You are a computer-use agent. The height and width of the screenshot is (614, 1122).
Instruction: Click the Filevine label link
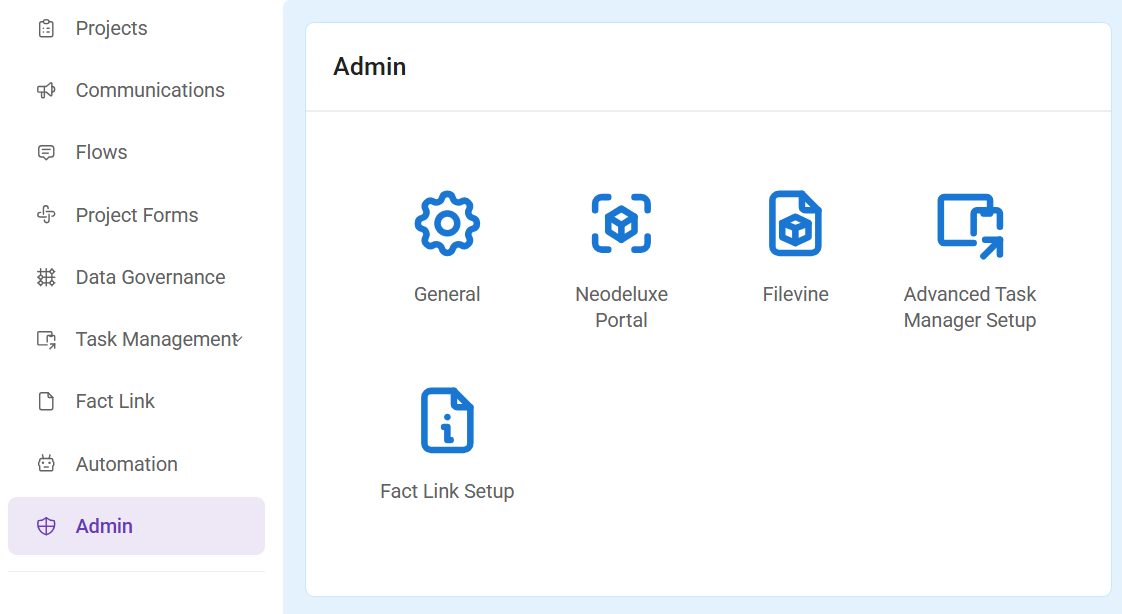795,294
